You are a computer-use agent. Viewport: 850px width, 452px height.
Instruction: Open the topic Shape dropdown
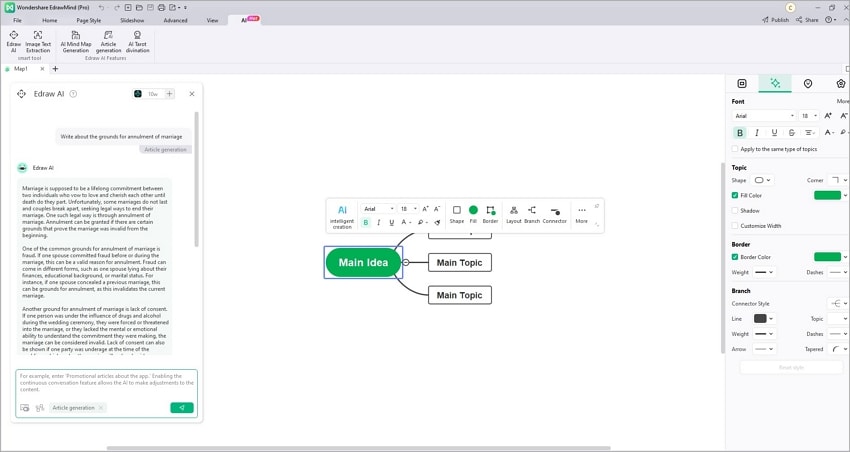763,180
